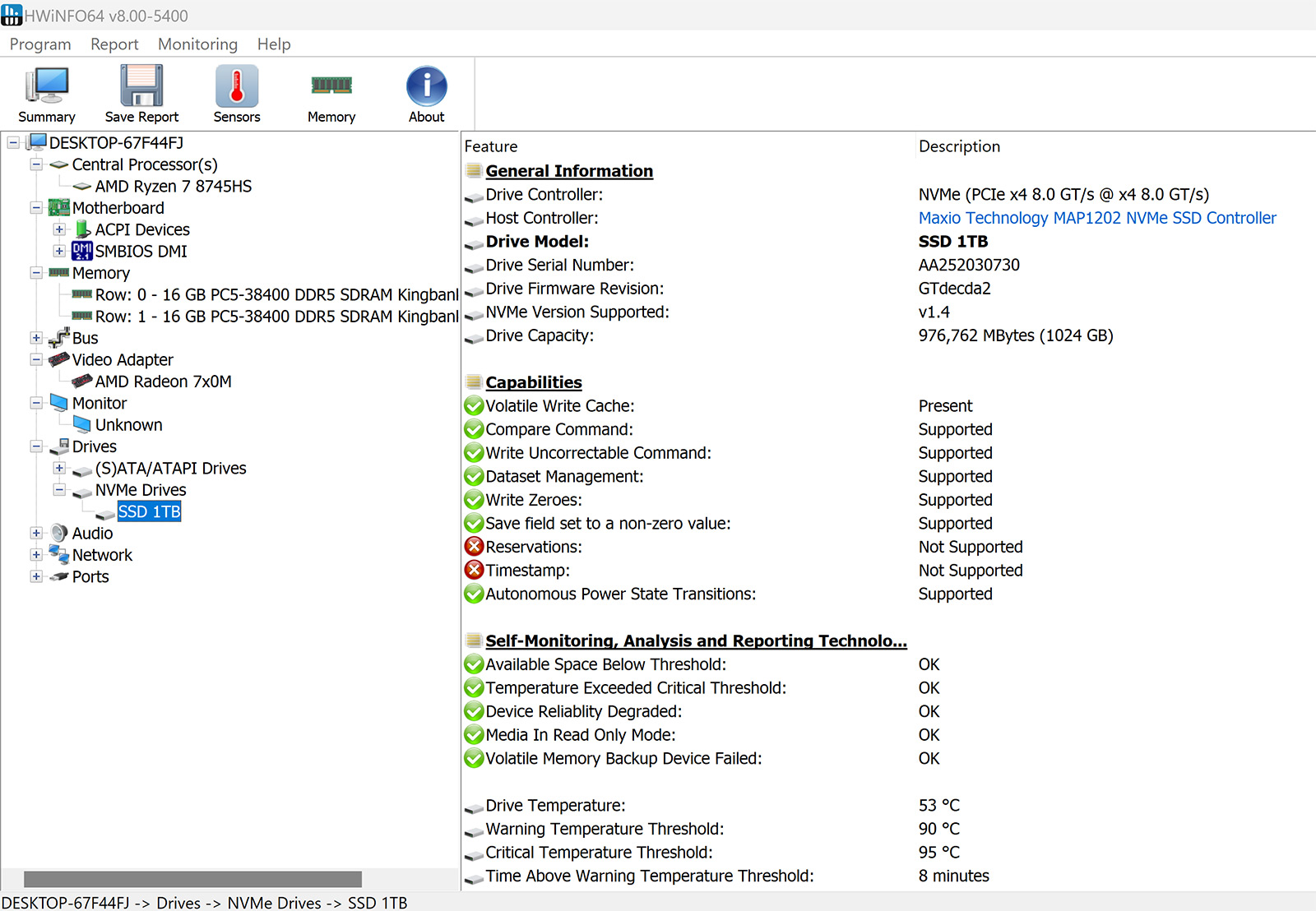Click the Drives icon in the tree
The width and height of the screenshot is (1316, 911).
click(x=59, y=446)
